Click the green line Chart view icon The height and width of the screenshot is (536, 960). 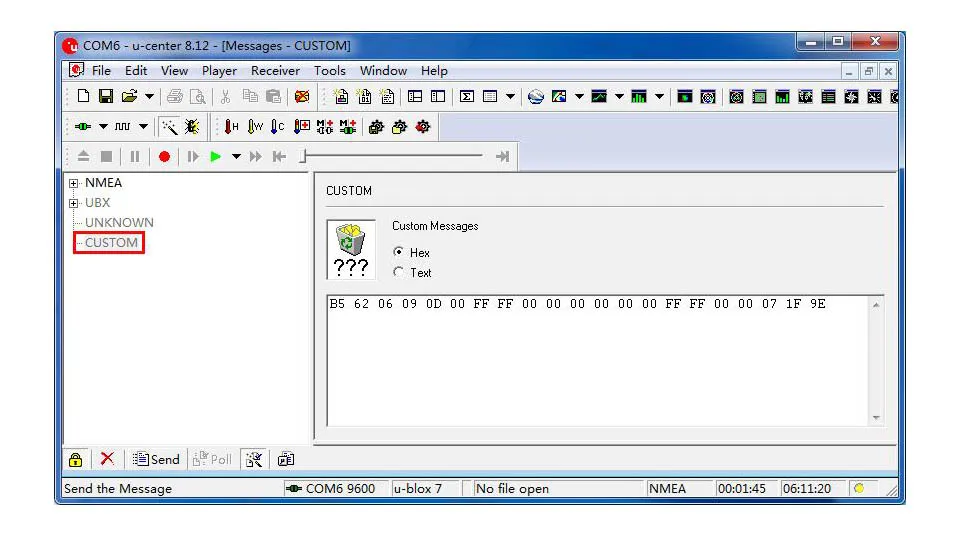tap(599, 96)
